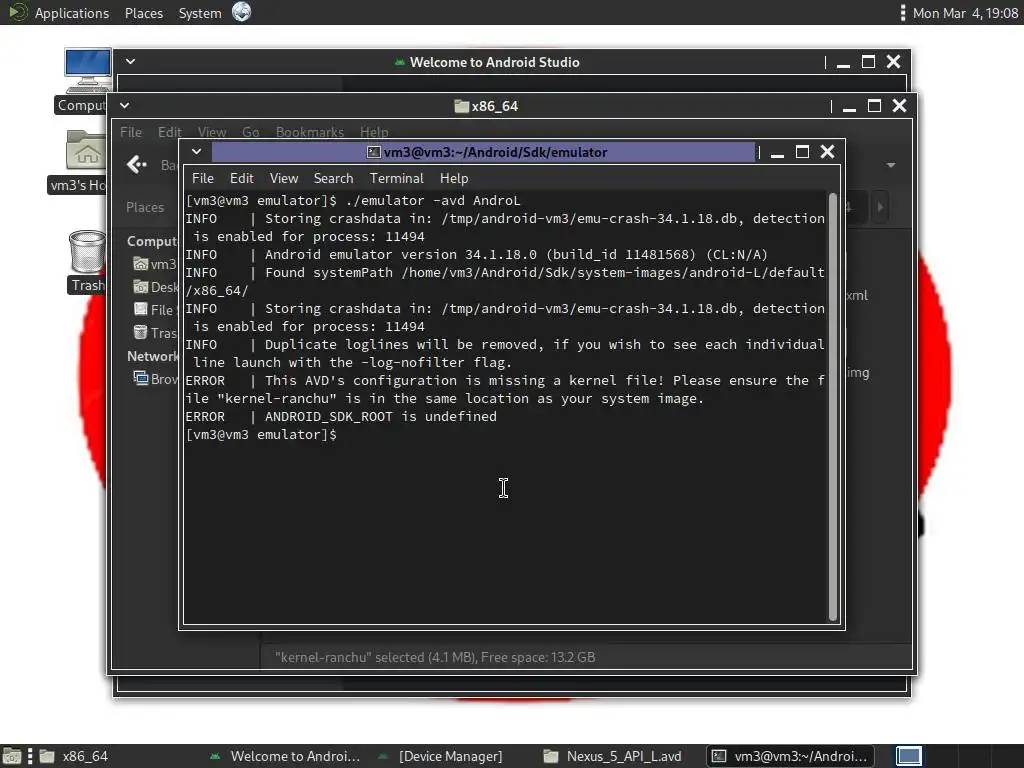
Task: Open the terminal Edit menu
Action: 241,178
